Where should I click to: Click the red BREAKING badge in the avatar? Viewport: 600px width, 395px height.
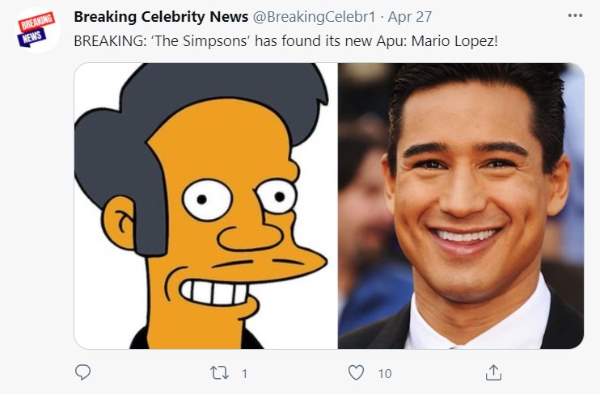click(36, 22)
